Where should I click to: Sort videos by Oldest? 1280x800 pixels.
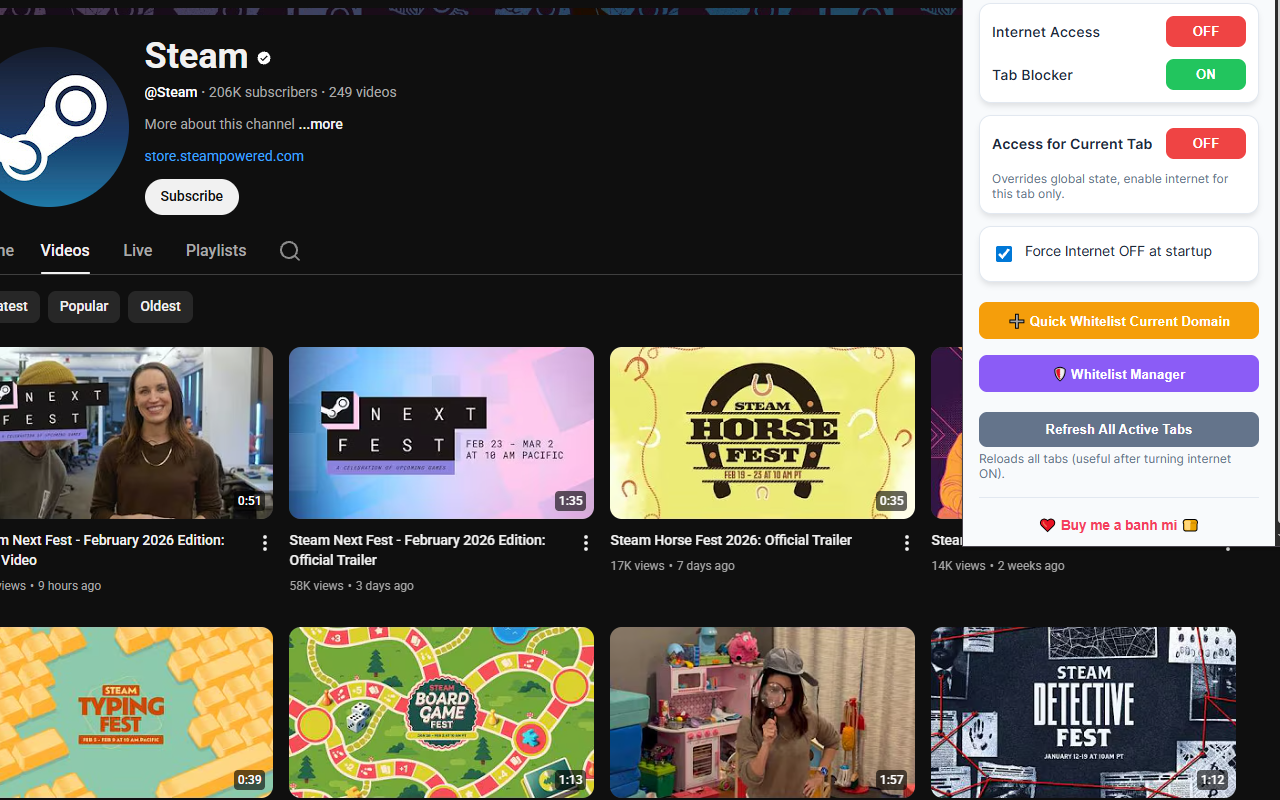pos(160,307)
